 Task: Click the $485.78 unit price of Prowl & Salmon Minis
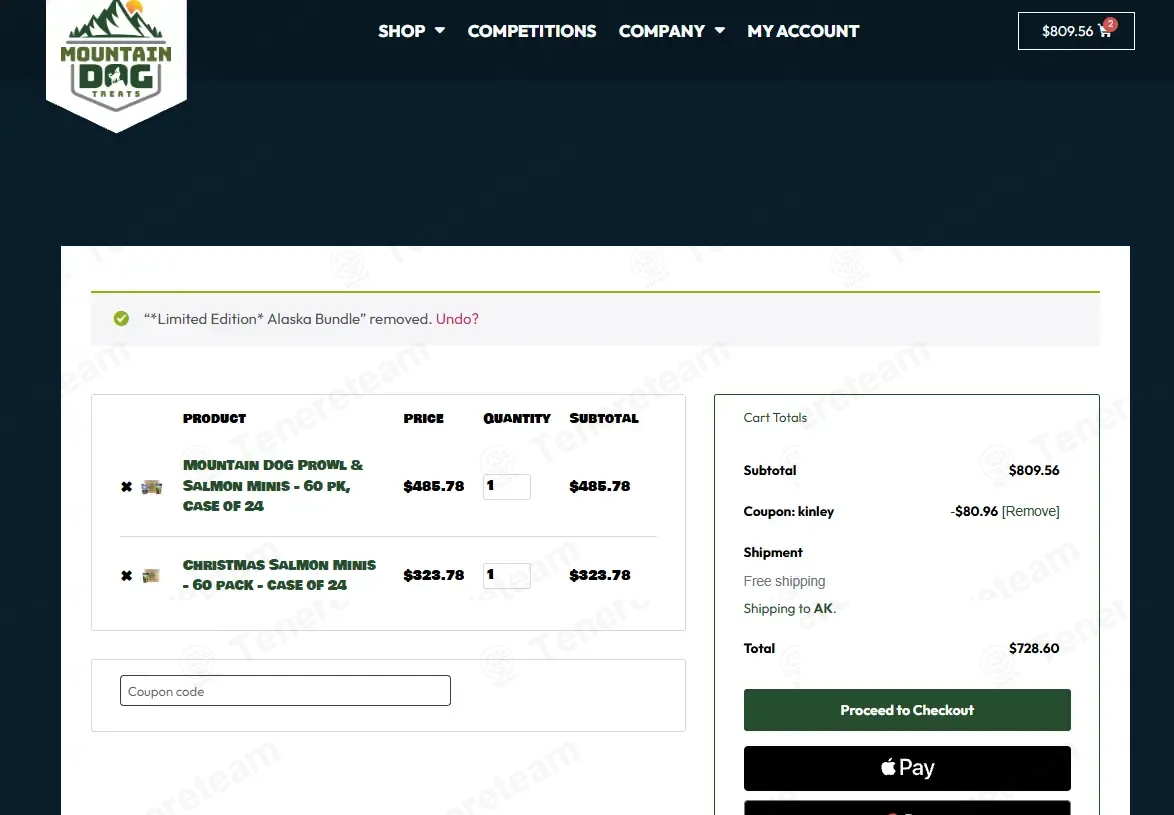434,486
